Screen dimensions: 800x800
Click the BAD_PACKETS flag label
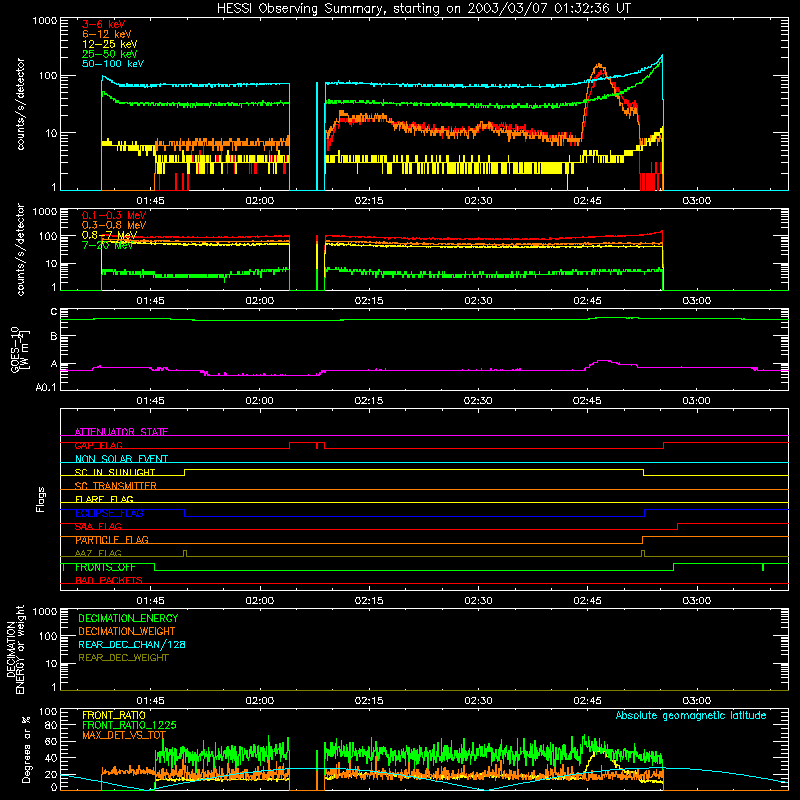(109, 580)
